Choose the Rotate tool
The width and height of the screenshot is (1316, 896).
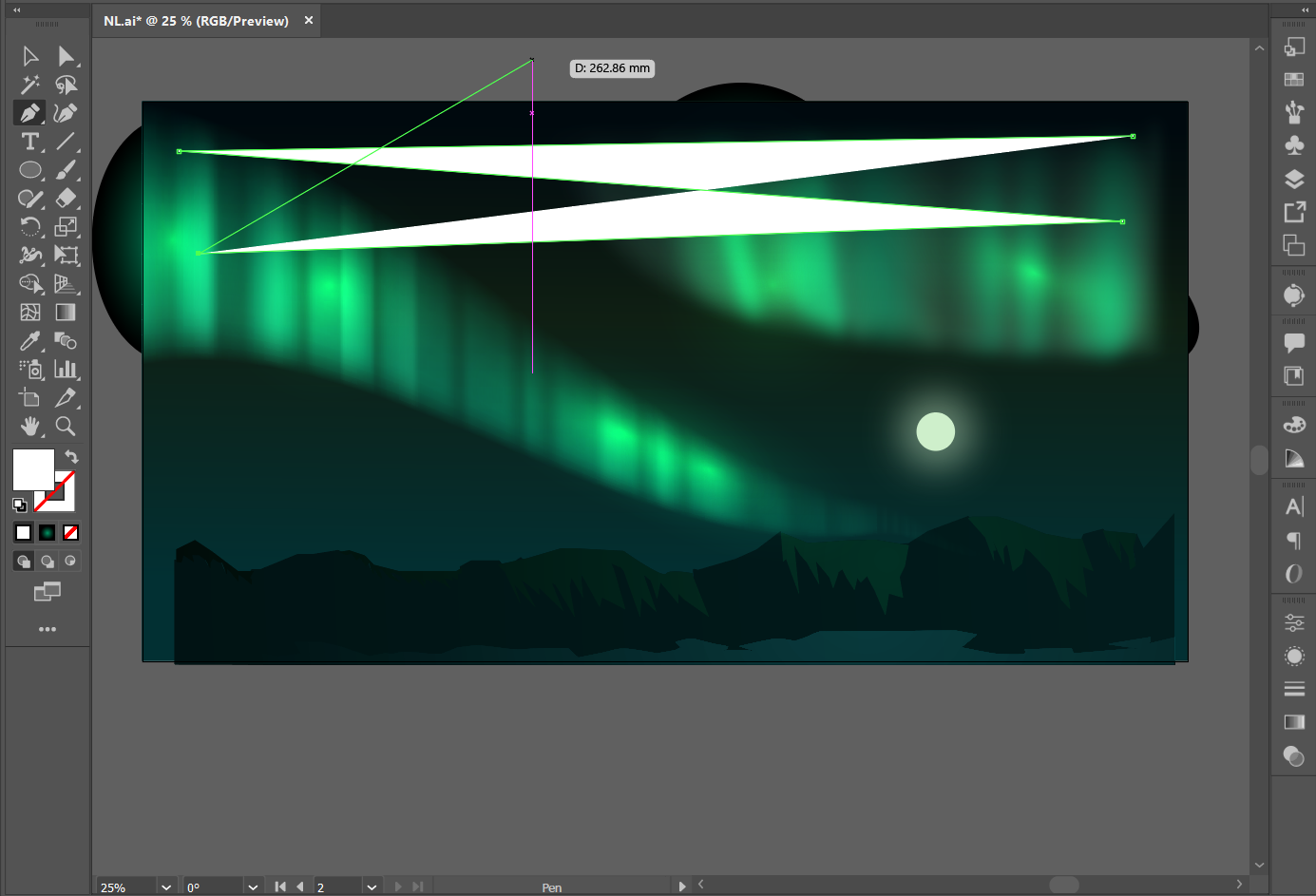pyautogui.click(x=30, y=227)
